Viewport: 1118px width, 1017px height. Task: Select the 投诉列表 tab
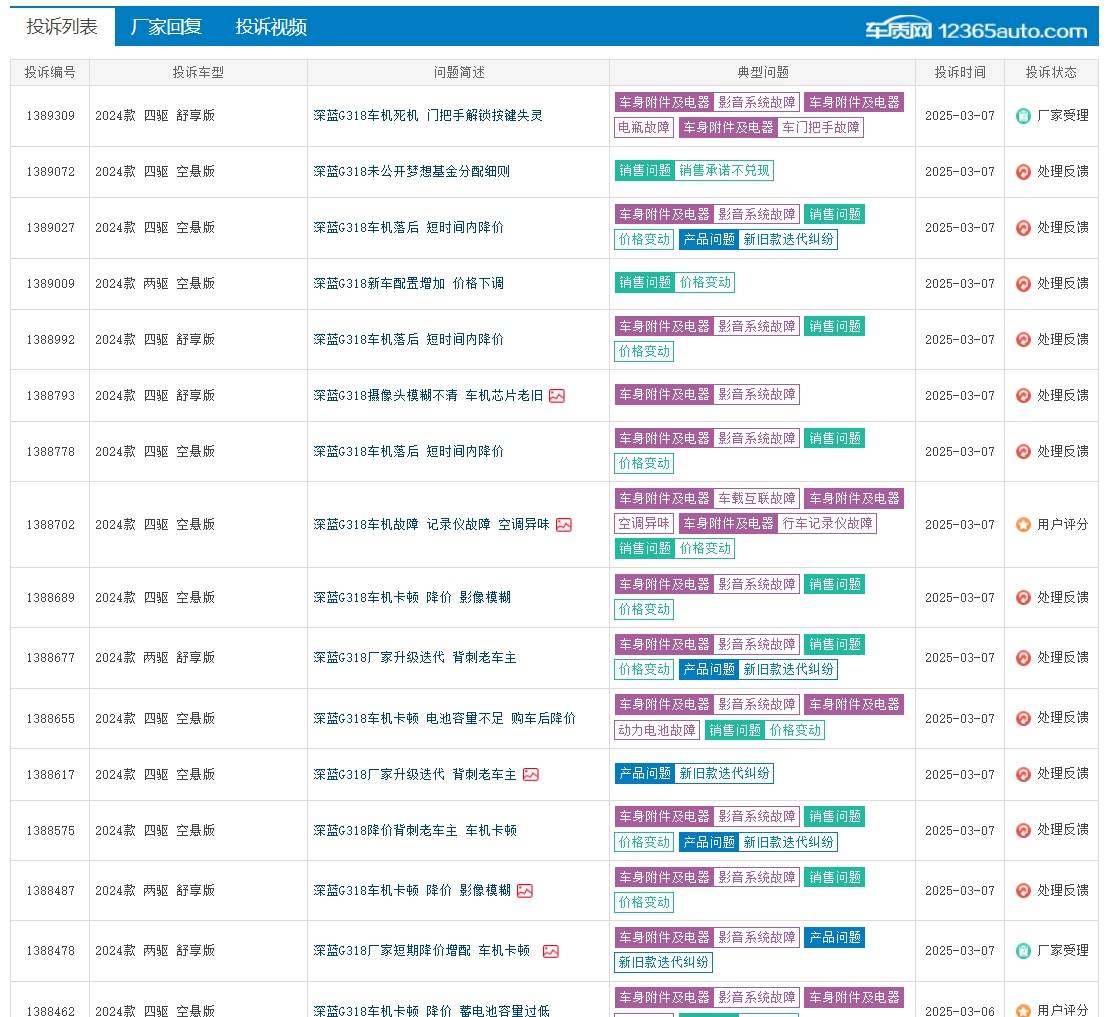(62, 27)
